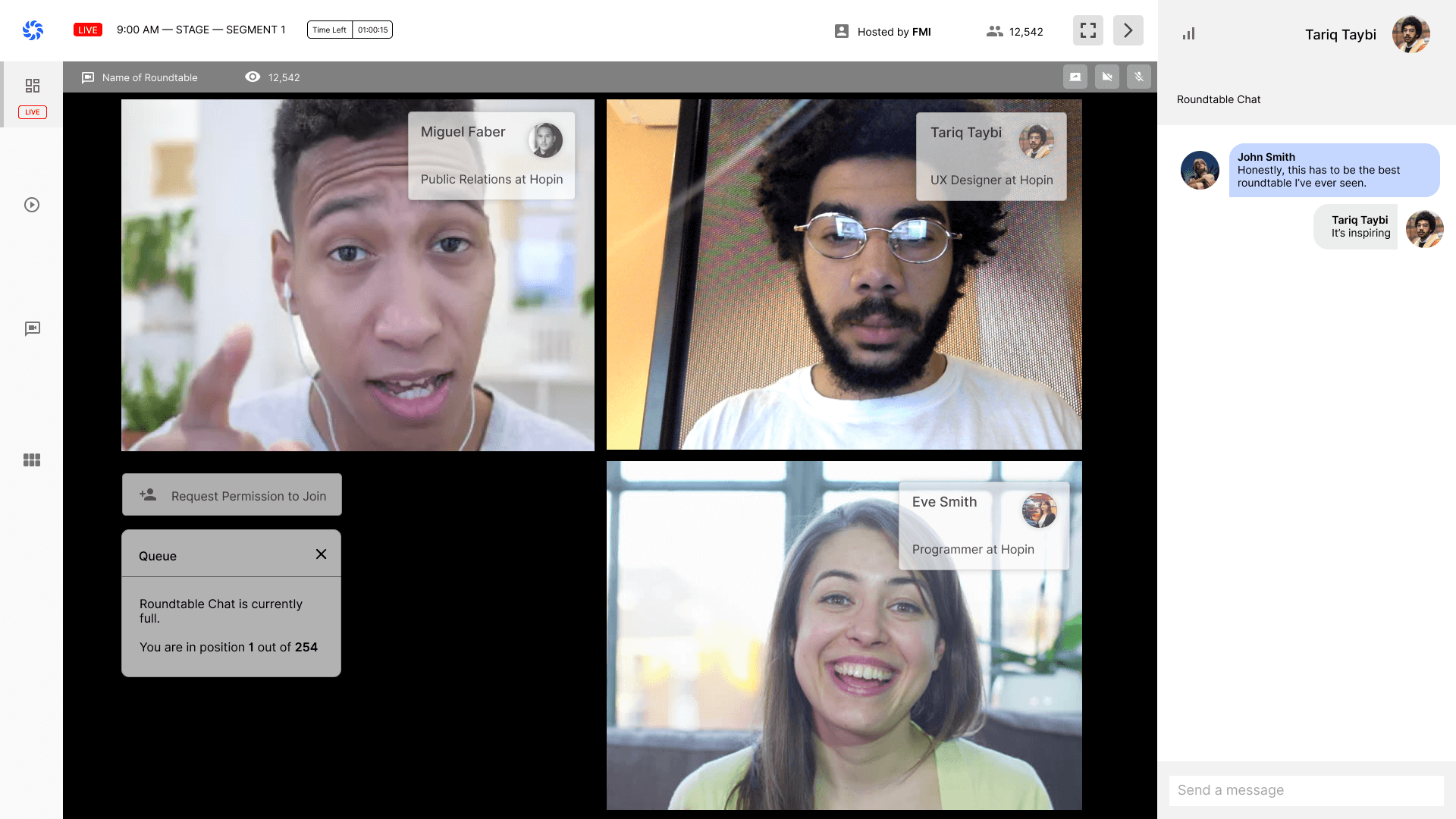Open the Sessions video chat sidebar icon
Viewport: 1456px width, 819px height.
32,328
